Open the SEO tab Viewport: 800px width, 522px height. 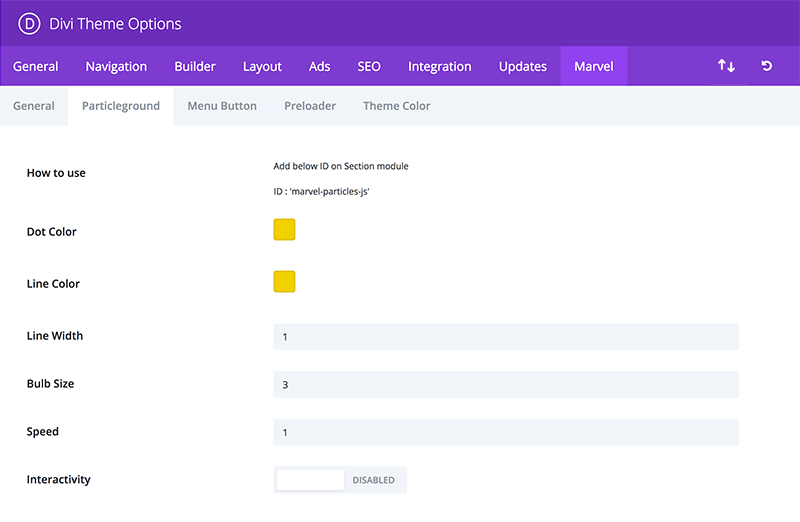(369, 66)
